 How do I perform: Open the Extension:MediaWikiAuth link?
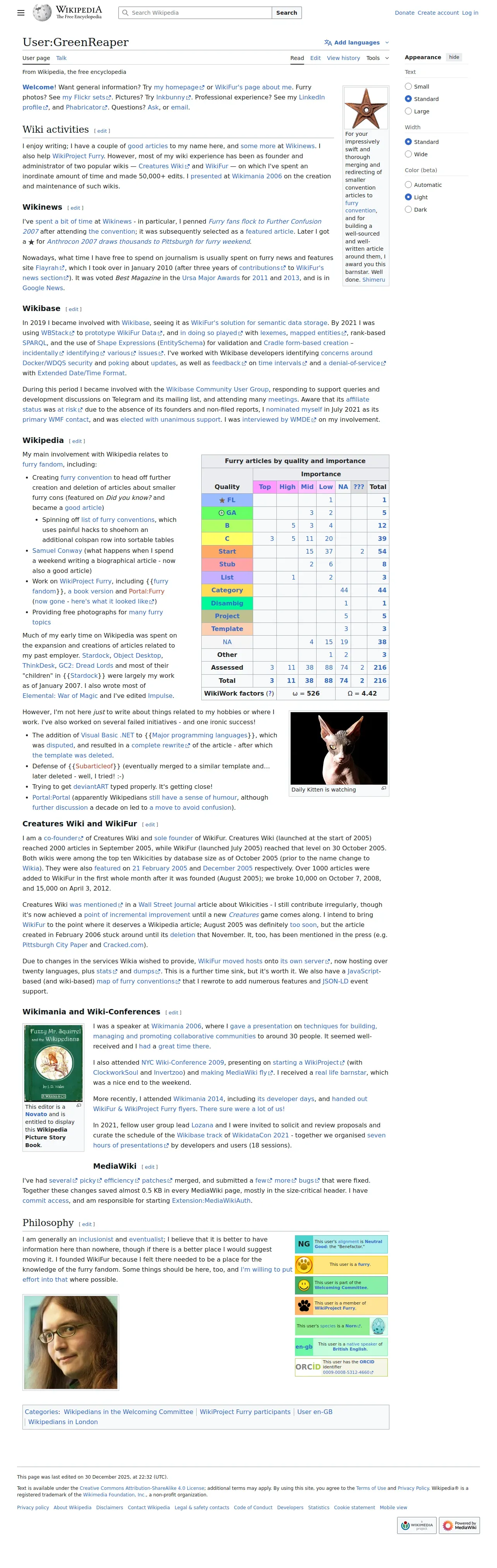[211, 1201]
